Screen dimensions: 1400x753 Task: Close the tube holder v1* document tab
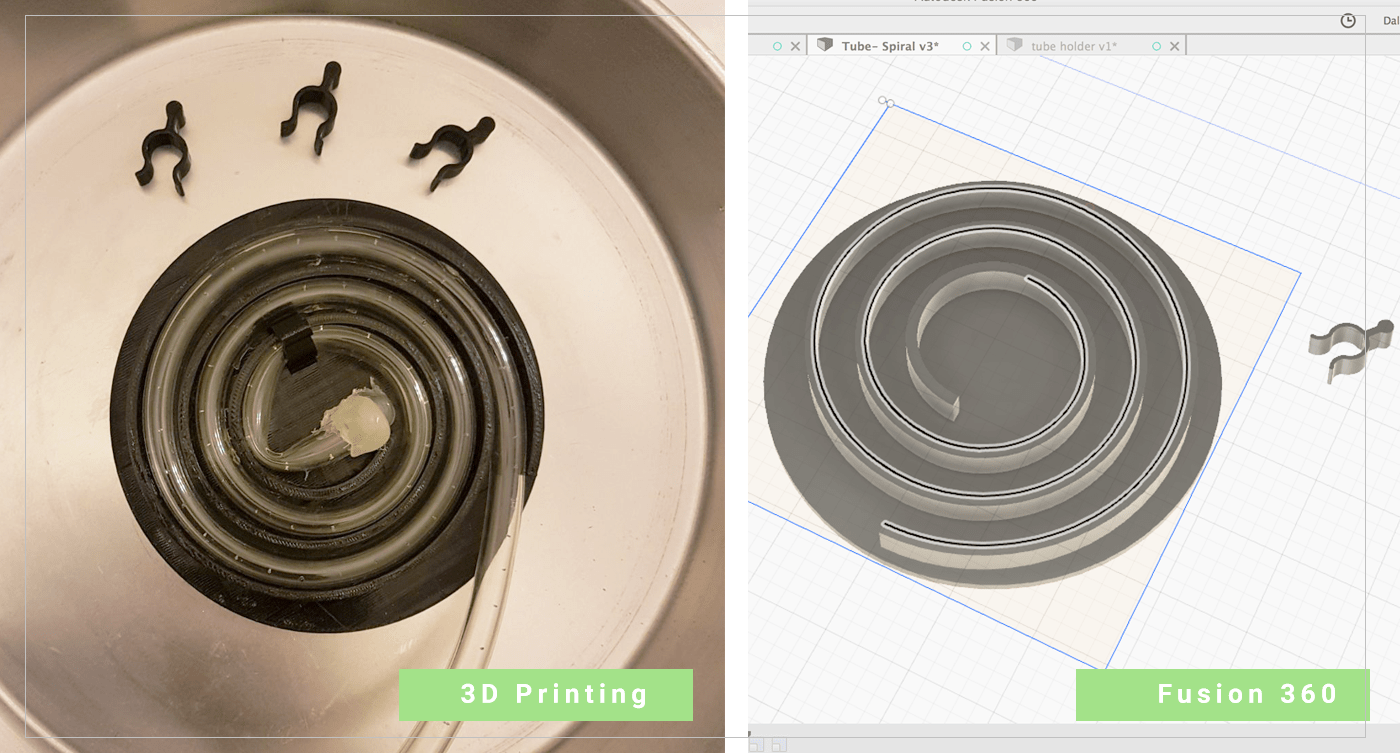[x=1174, y=46]
